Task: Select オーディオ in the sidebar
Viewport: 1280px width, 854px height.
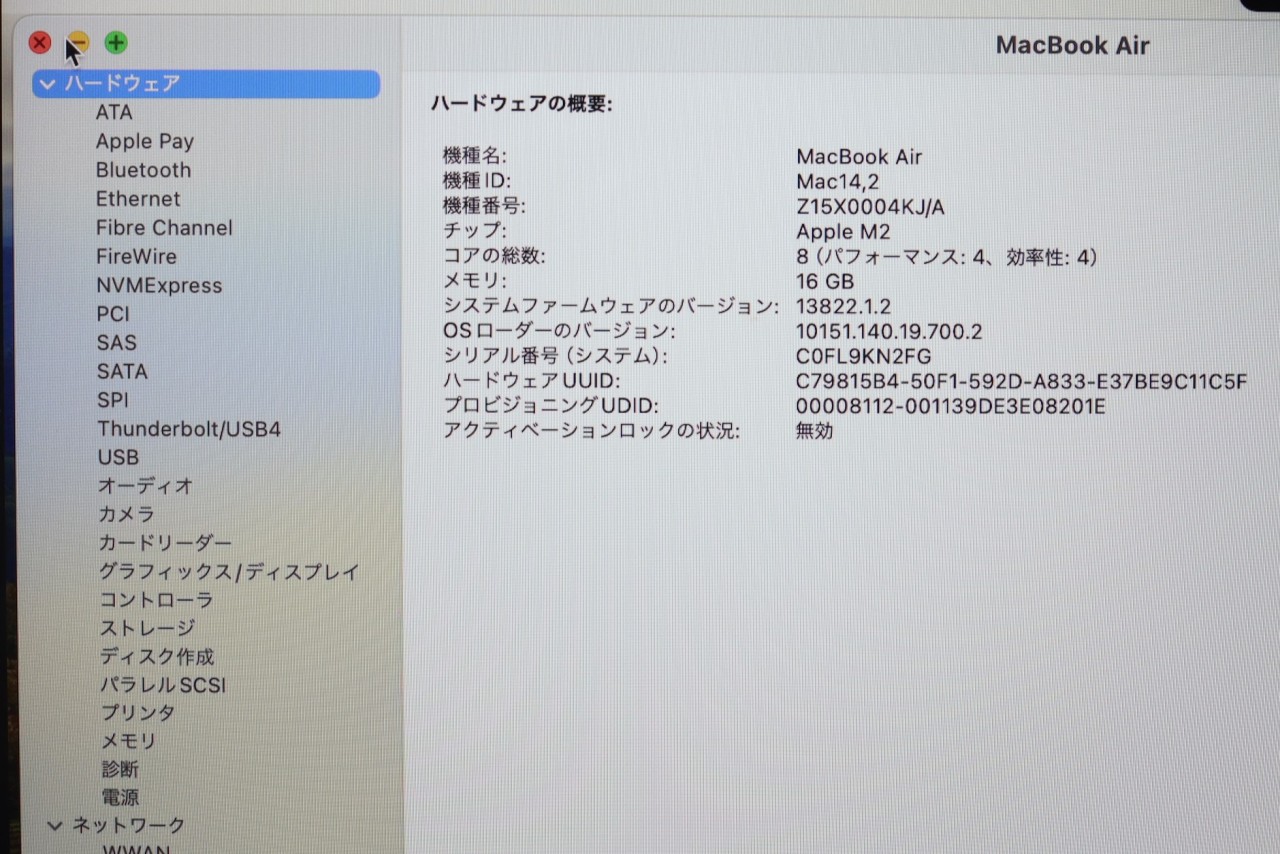Action: coord(145,486)
